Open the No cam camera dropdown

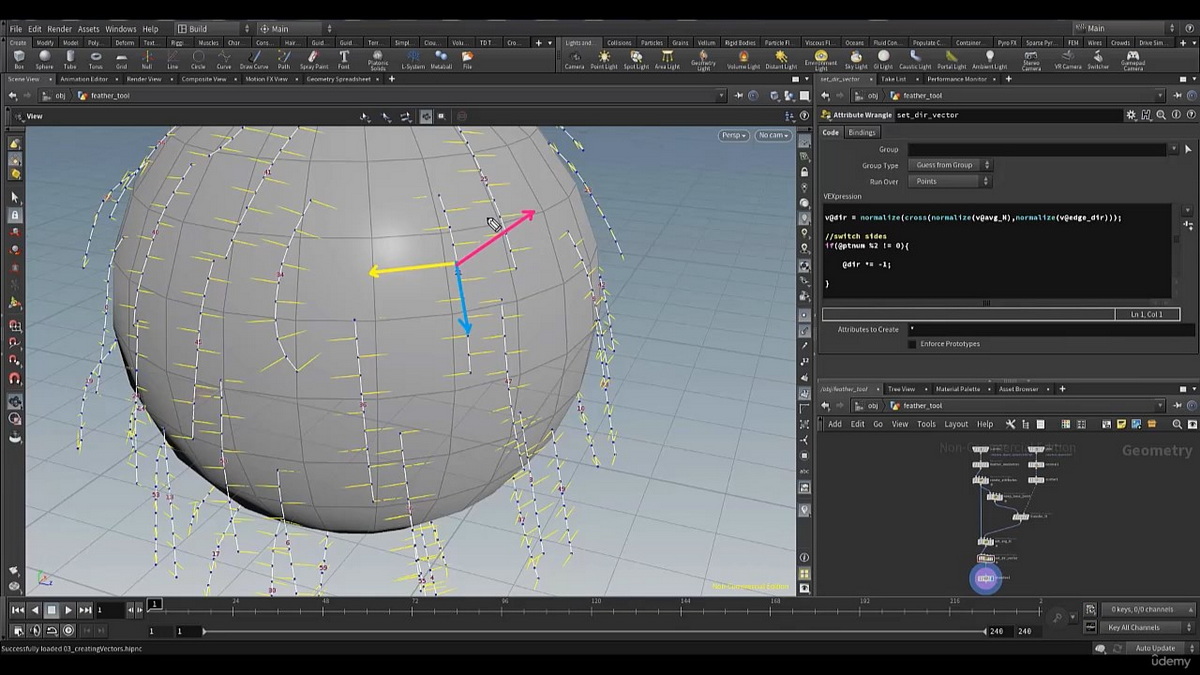tap(772, 135)
